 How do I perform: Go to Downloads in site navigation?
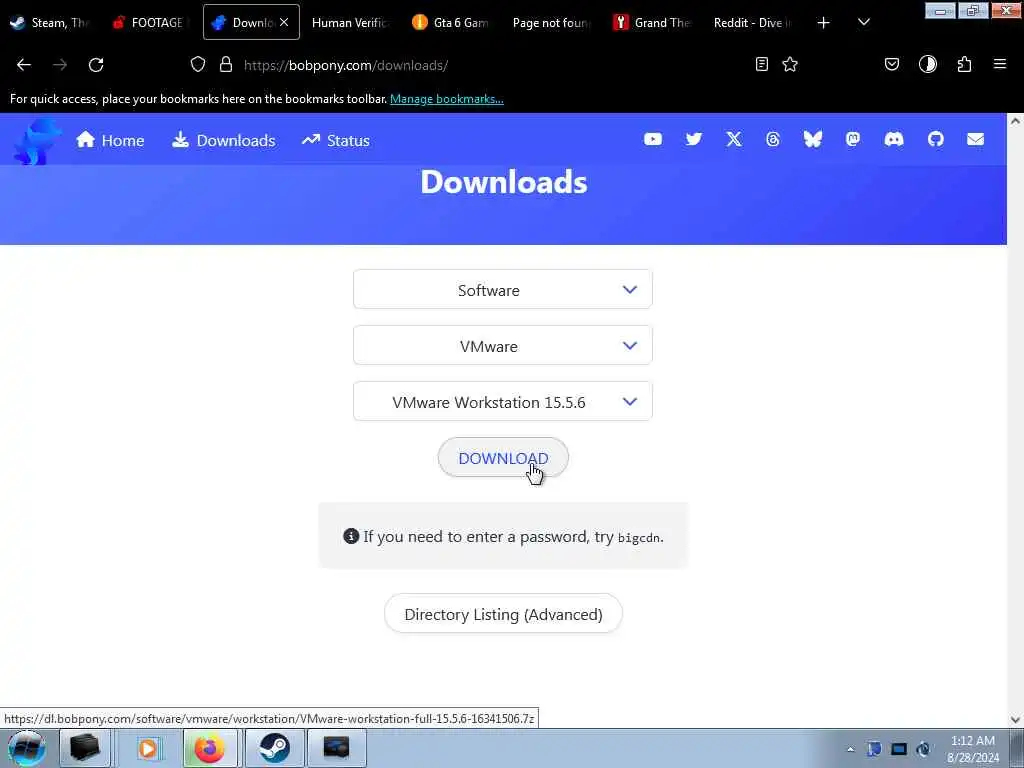[223, 140]
